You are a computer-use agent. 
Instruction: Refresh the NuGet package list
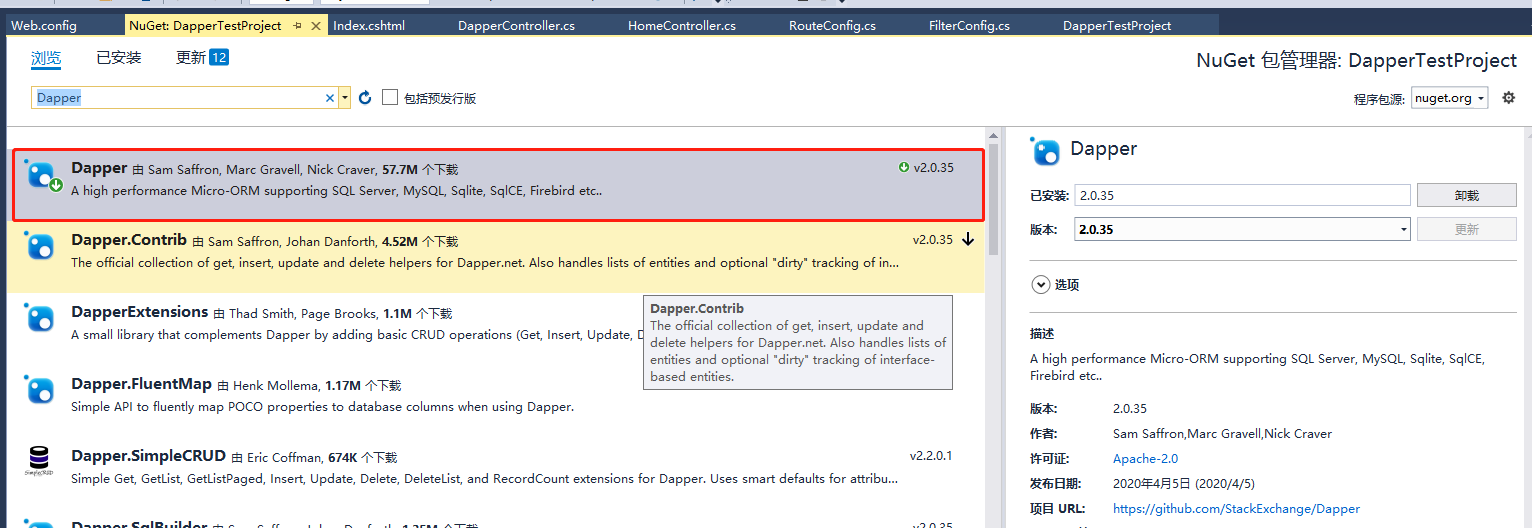[x=365, y=98]
